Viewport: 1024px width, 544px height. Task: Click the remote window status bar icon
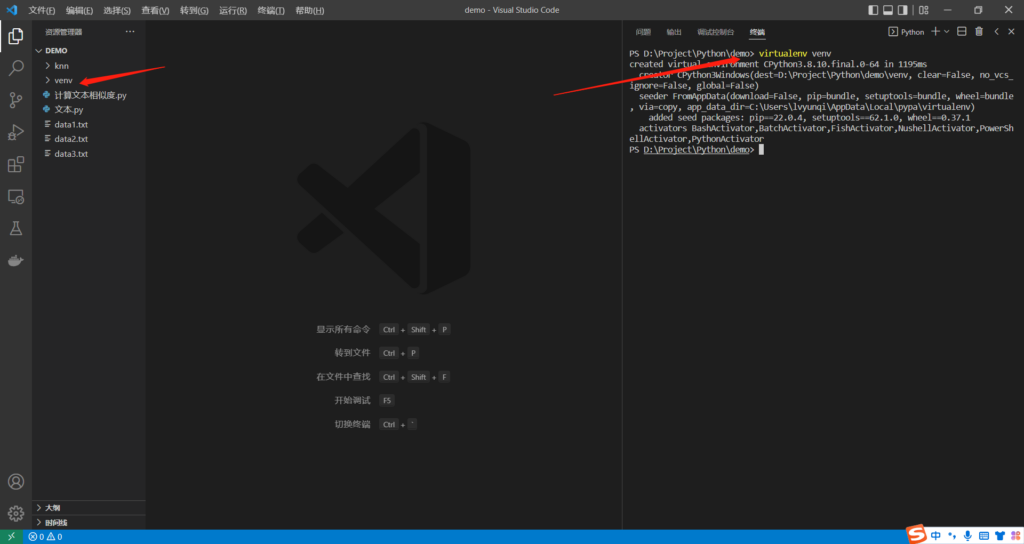point(11,537)
